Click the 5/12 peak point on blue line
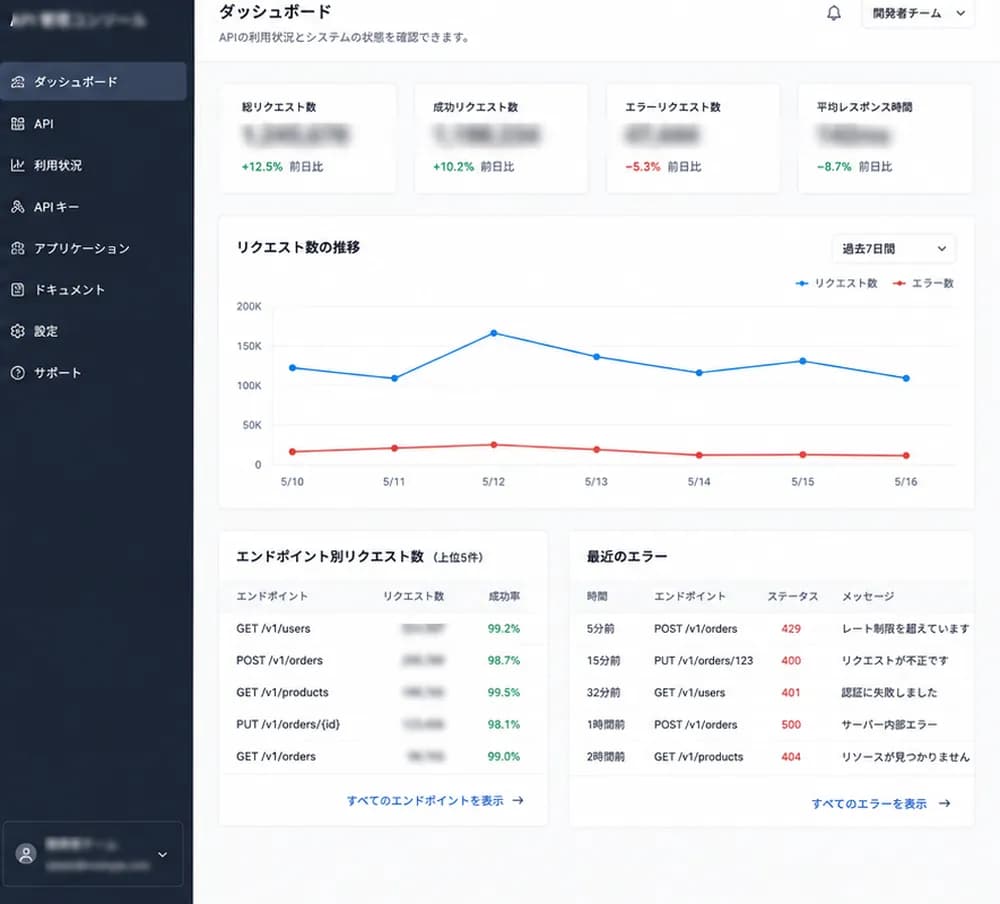The image size is (1000, 904). tap(494, 333)
